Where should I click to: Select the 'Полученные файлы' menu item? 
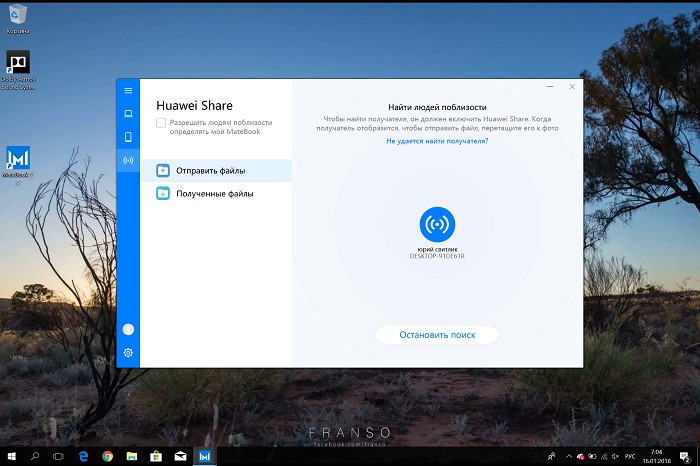coord(216,194)
